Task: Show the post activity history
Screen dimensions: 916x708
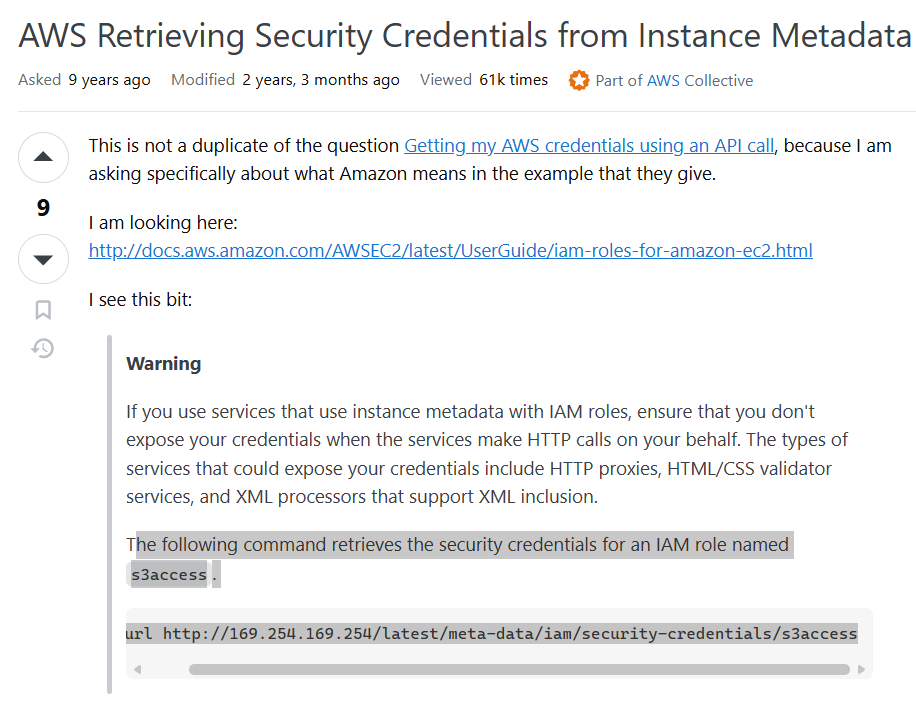Action: click(43, 349)
